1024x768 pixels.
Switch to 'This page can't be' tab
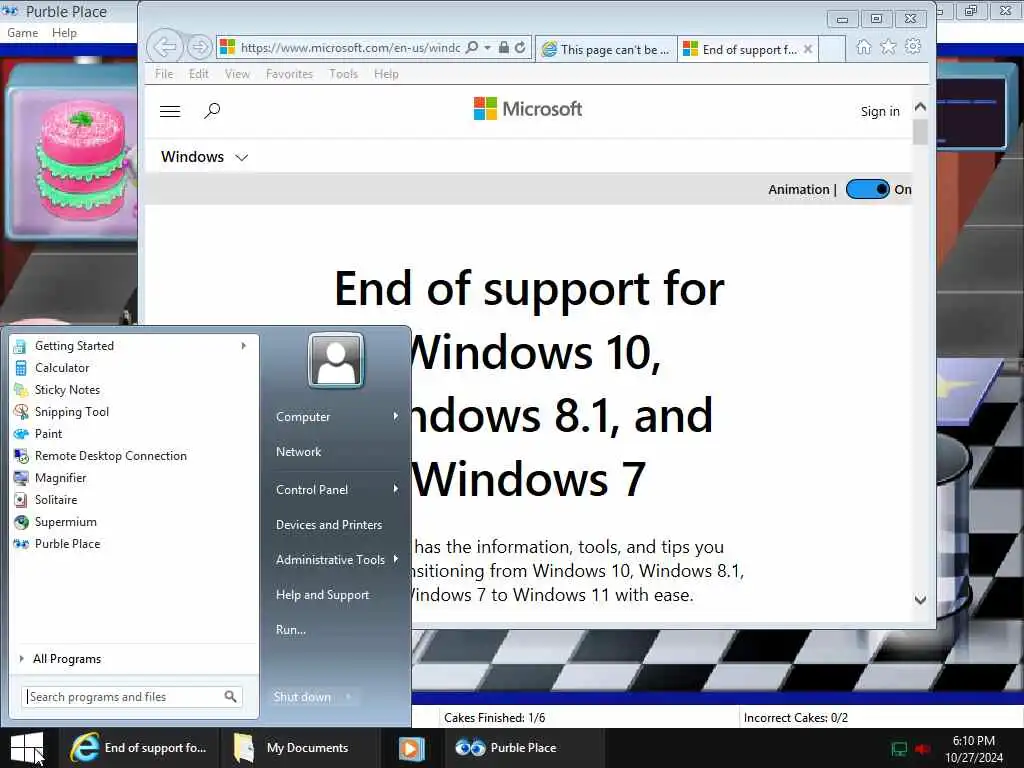click(606, 50)
